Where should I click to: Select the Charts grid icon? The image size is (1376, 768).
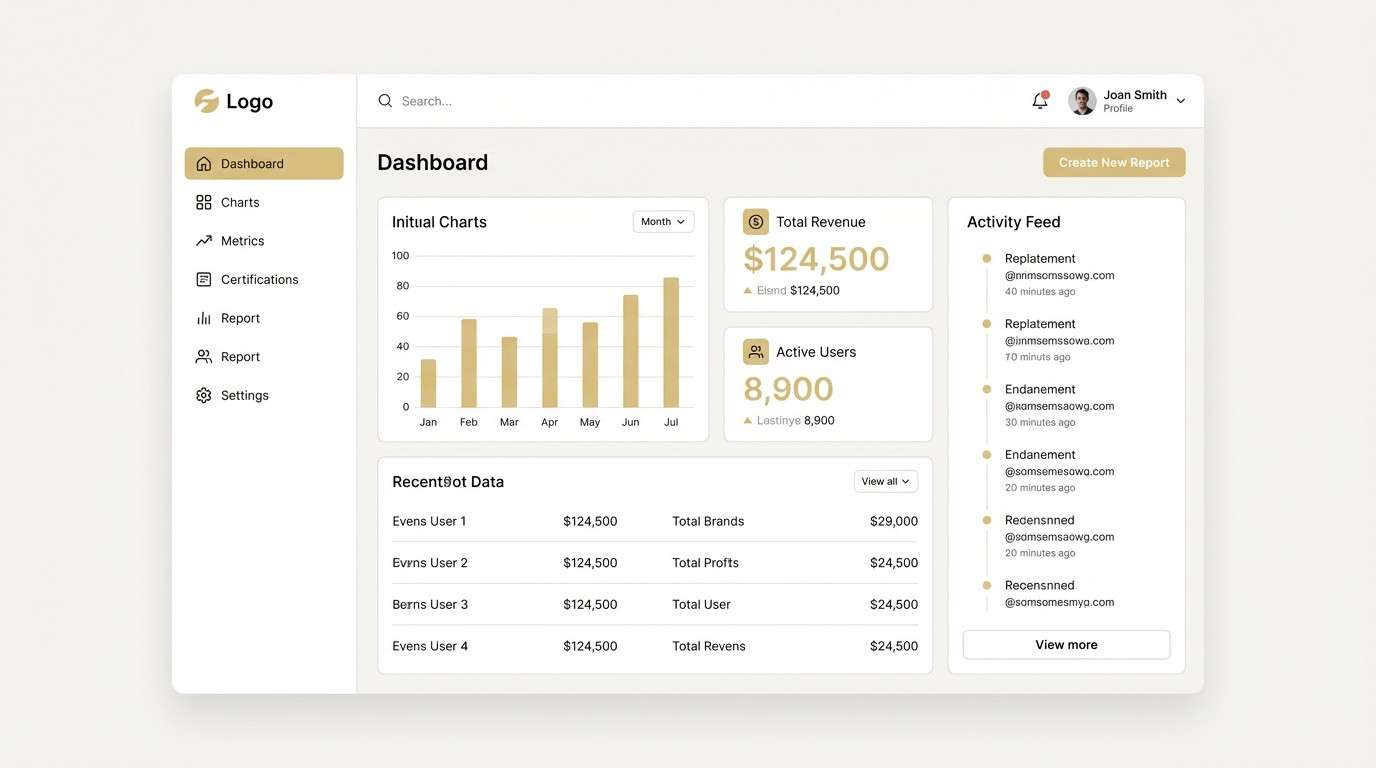tap(201, 200)
